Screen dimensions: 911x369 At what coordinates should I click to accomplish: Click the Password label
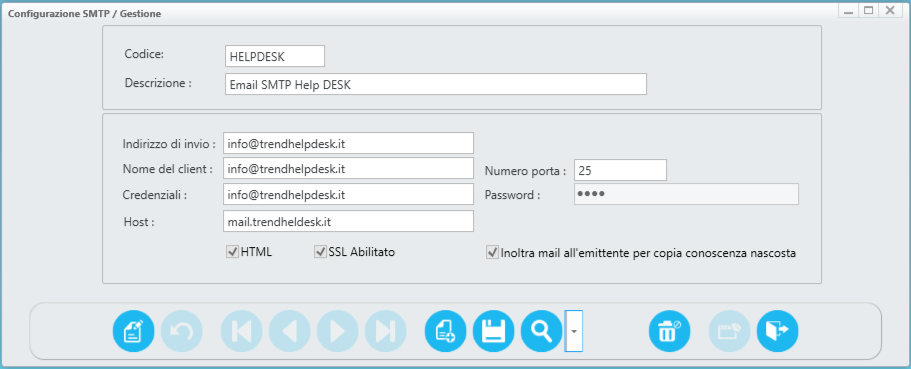pyautogui.click(x=512, y=195)
